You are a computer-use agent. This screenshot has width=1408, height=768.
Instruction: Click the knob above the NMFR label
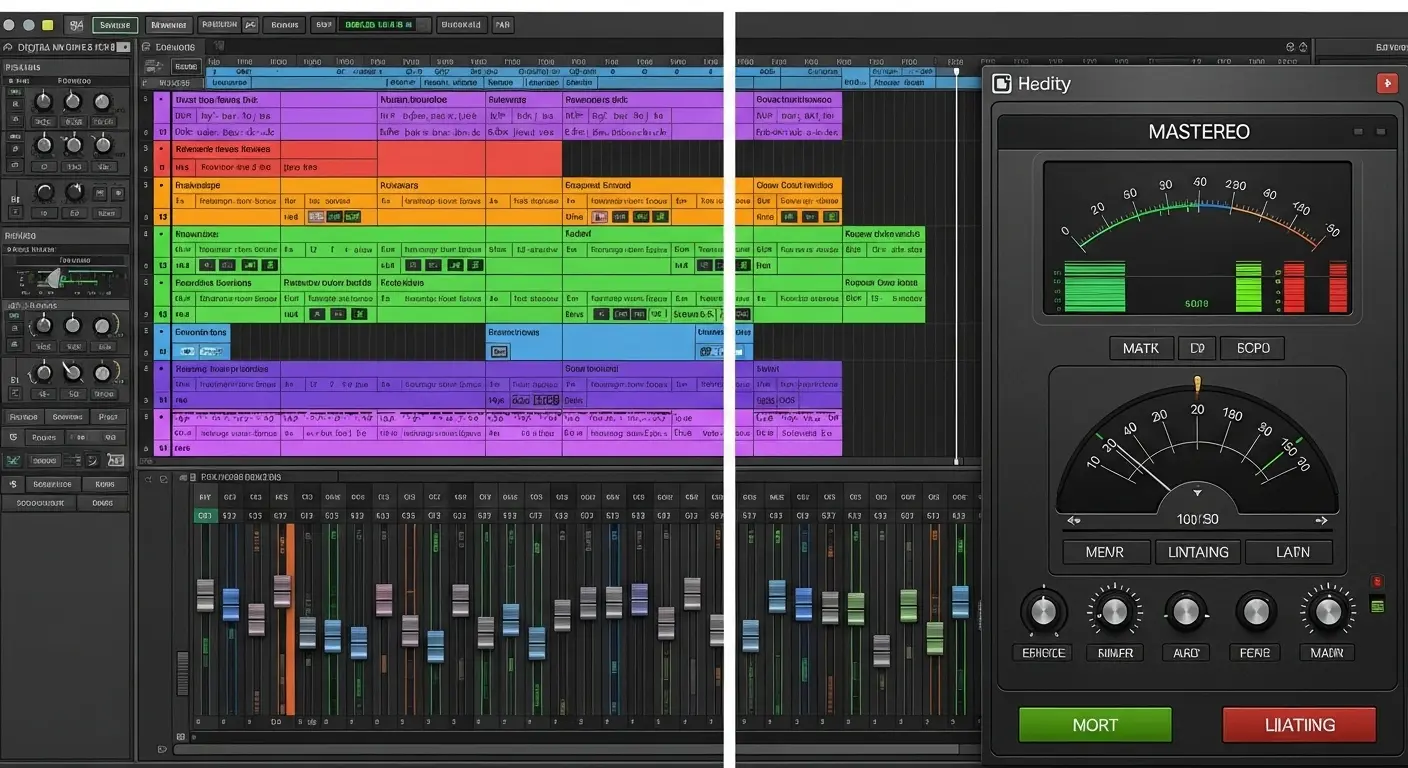click(1115, 610)
